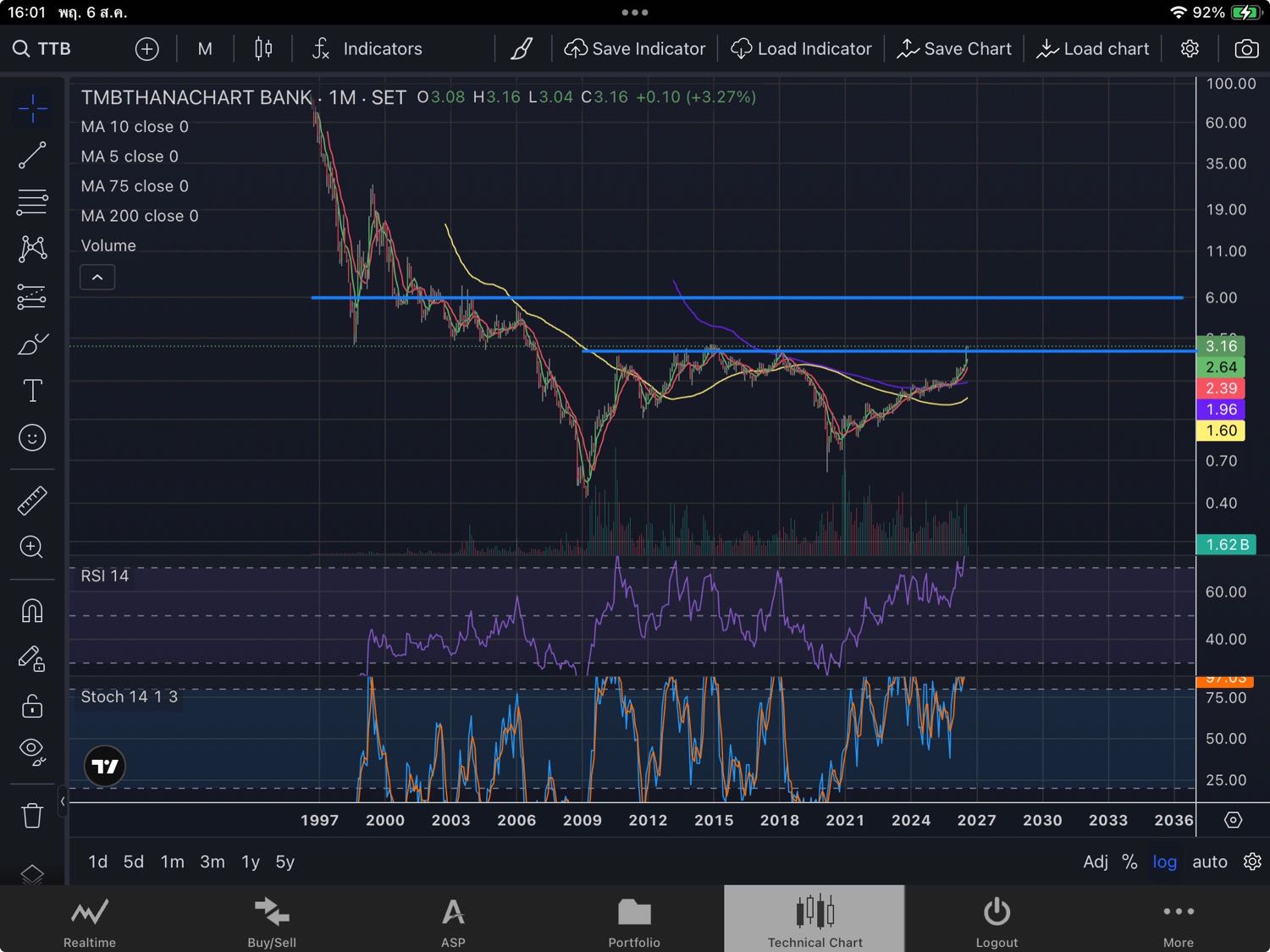Remove drawings with the trash icon
Screen dimensions: 1270x952
[32, 816]
